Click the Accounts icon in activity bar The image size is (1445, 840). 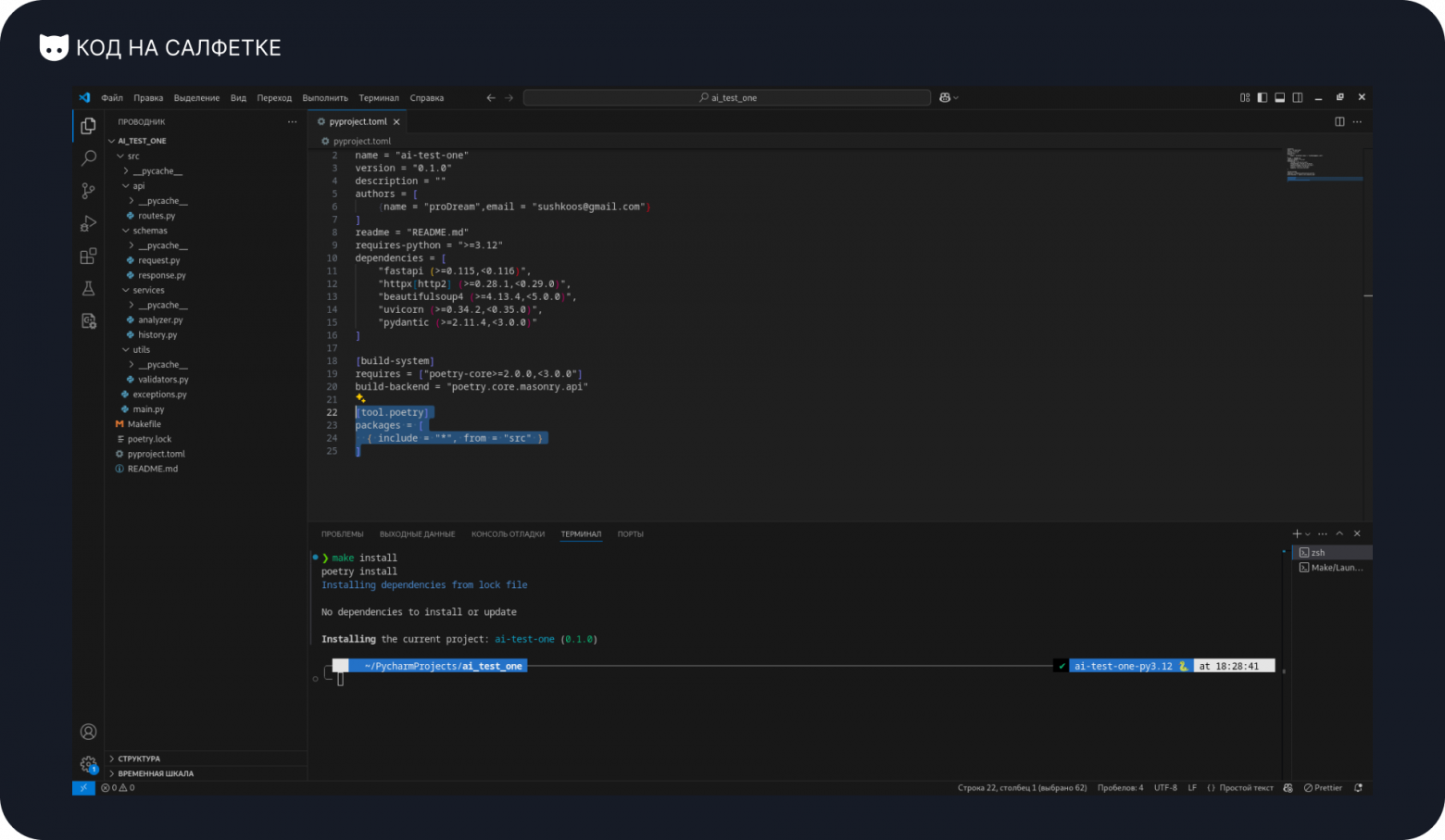tap(88, 732)
